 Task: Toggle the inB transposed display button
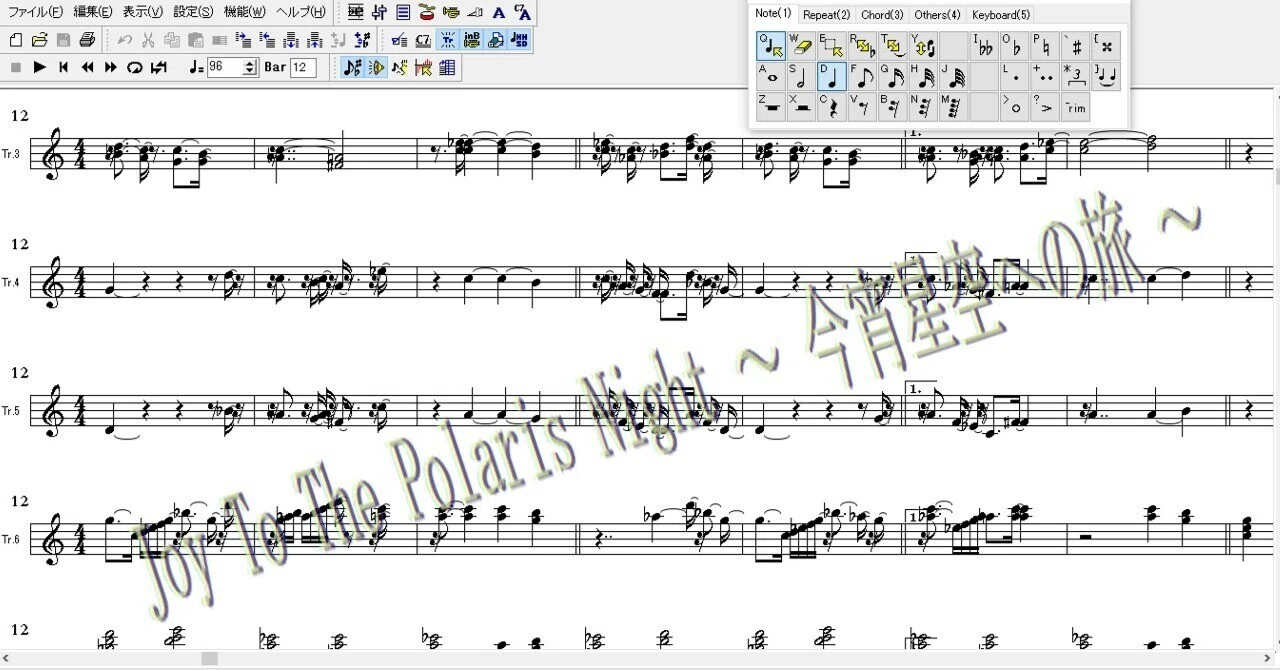click(472, 40)
